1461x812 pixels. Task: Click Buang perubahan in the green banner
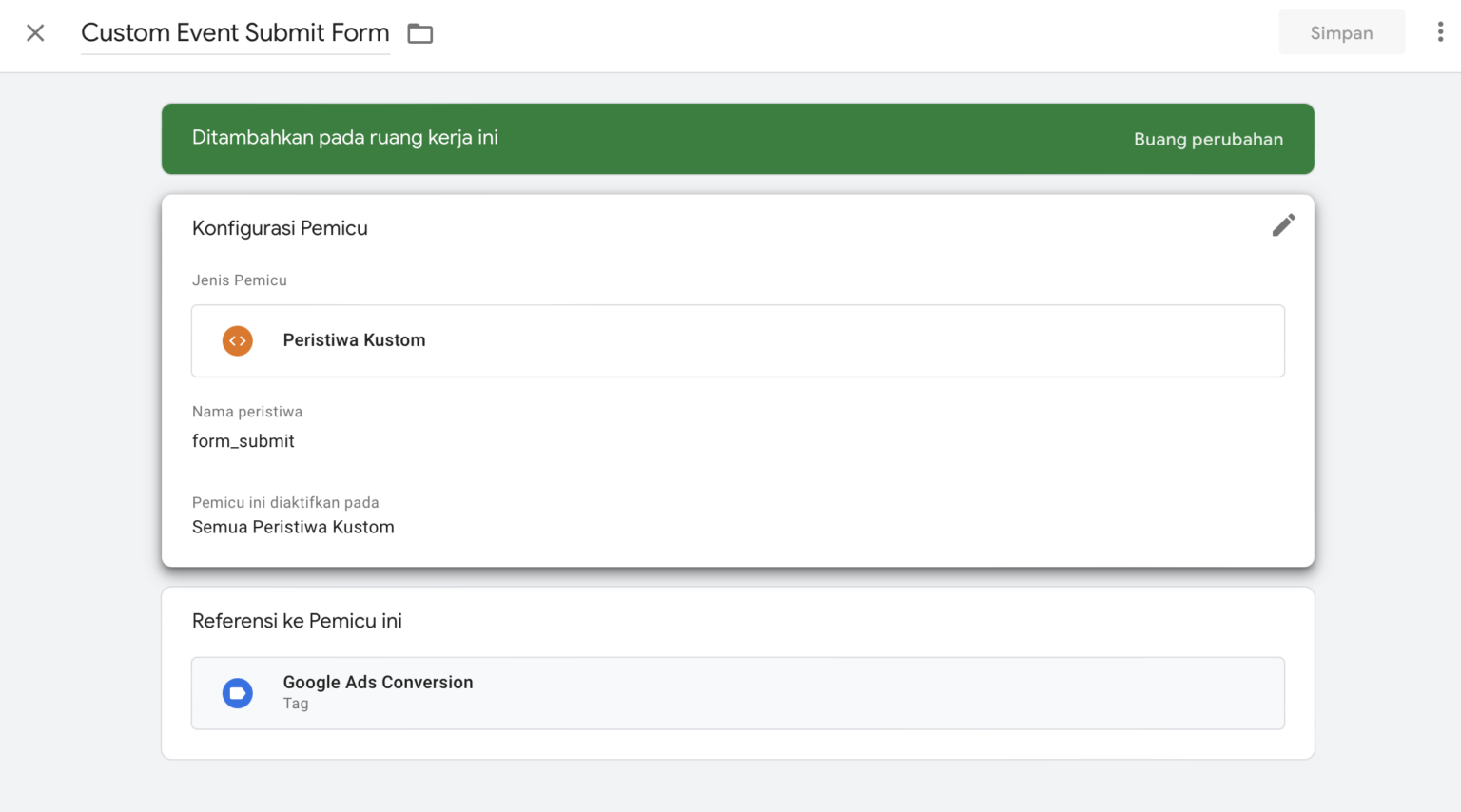[x=1208, y=139]
